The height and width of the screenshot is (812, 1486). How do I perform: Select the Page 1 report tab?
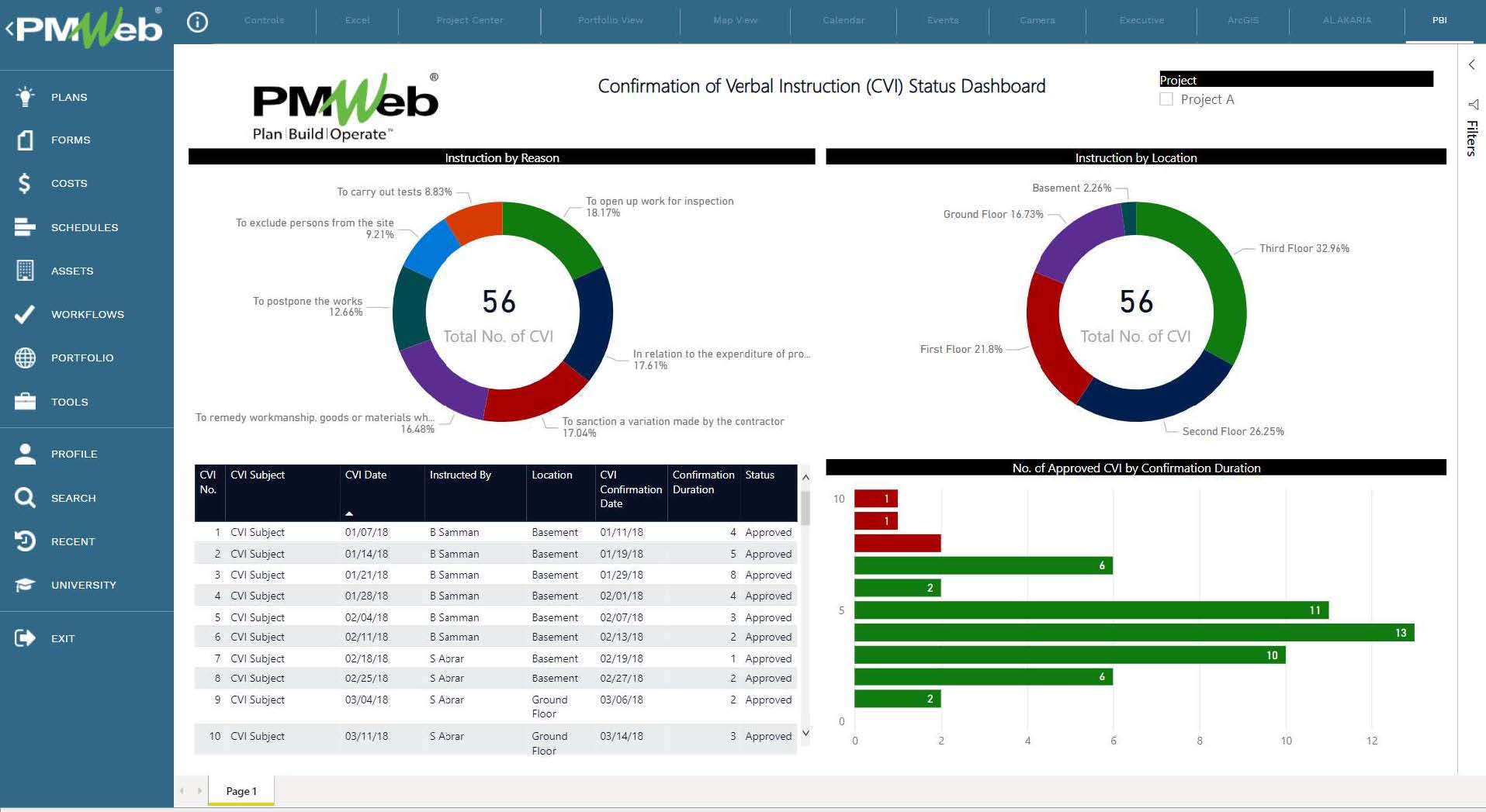point(241,791)
